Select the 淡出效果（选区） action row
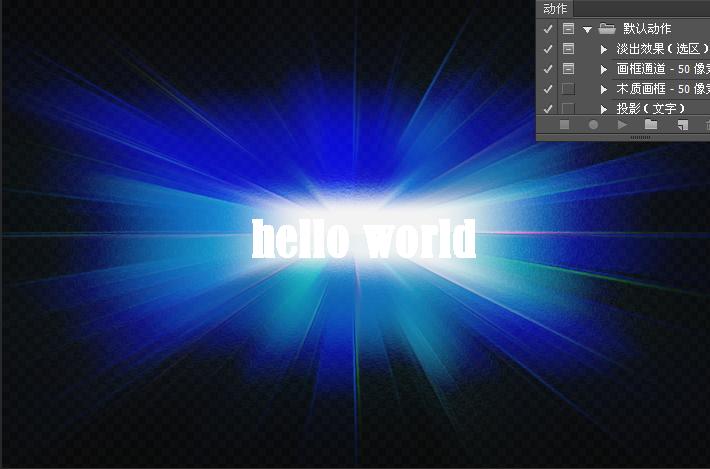 coord(663,48)
